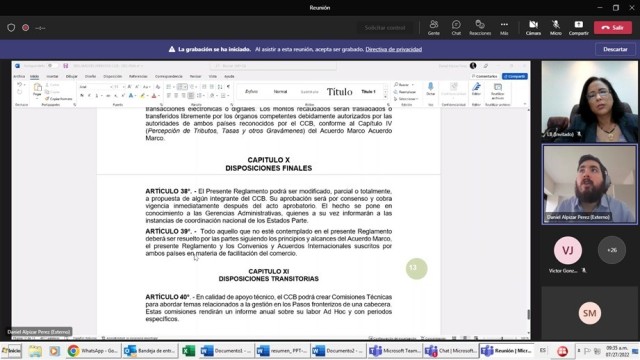The width and height of the screenshot is (640, 360).
Task: Click the Copiar formato painter
Action: click(59, 99)
